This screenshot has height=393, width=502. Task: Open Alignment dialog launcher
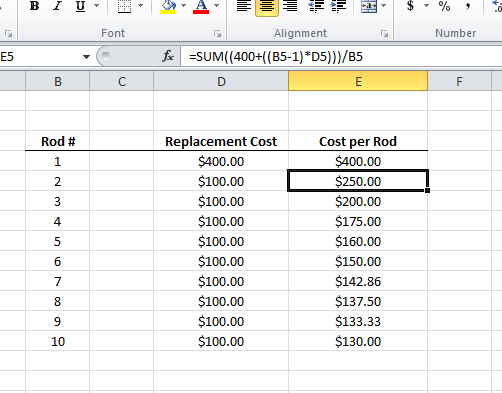tap(384, 34)
